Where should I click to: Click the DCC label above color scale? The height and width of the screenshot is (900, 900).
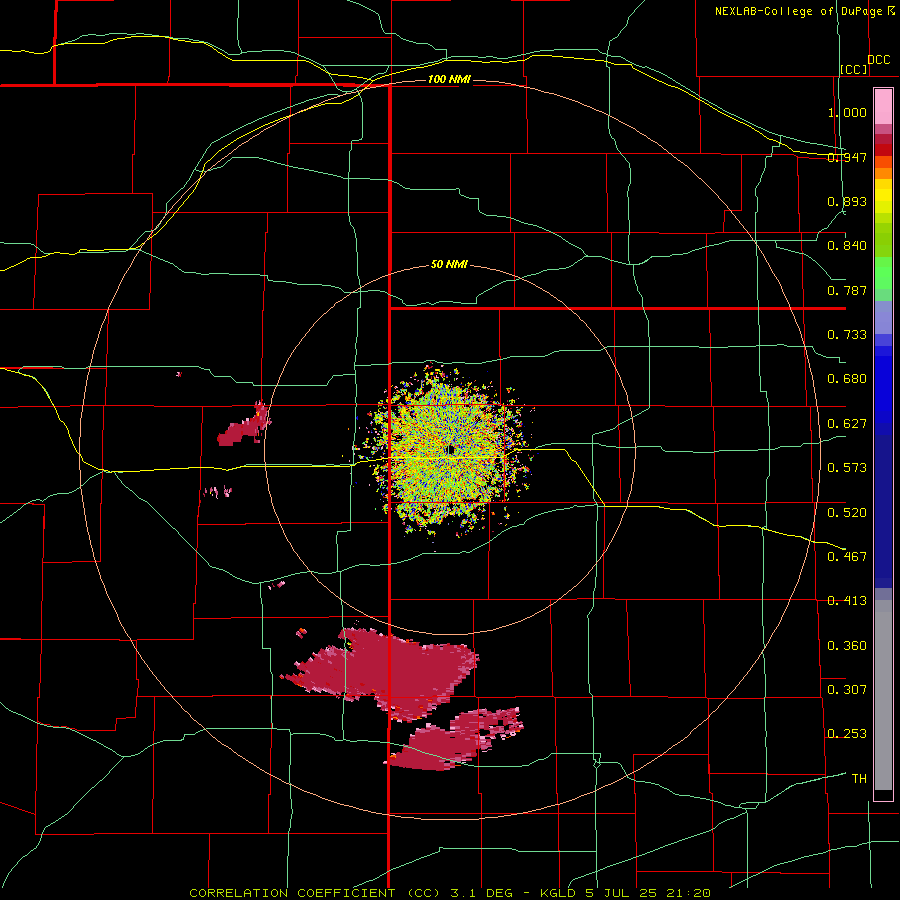point(878,60)
